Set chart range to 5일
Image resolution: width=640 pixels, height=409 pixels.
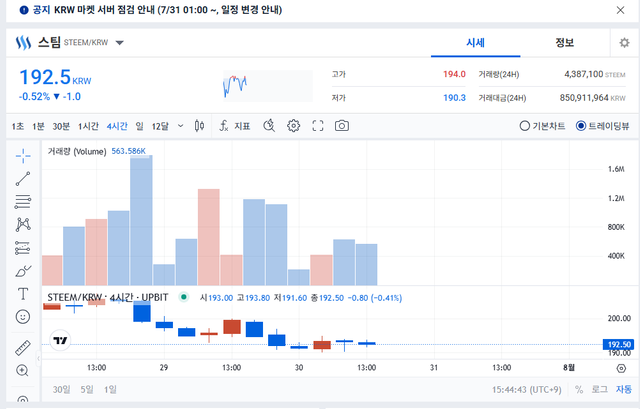pos(87,389)
